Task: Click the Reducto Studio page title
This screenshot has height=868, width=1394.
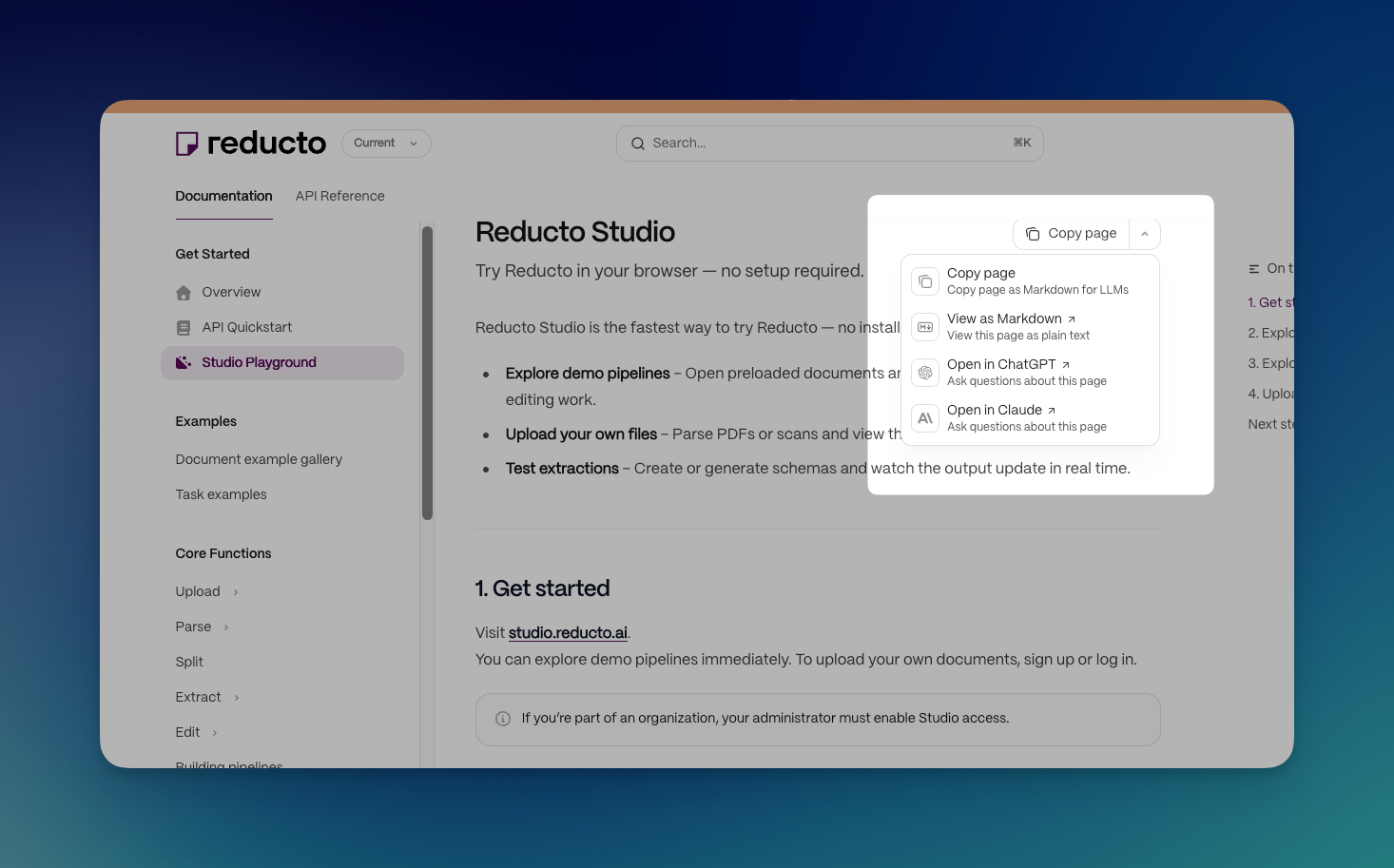Action: coord(575,232)
